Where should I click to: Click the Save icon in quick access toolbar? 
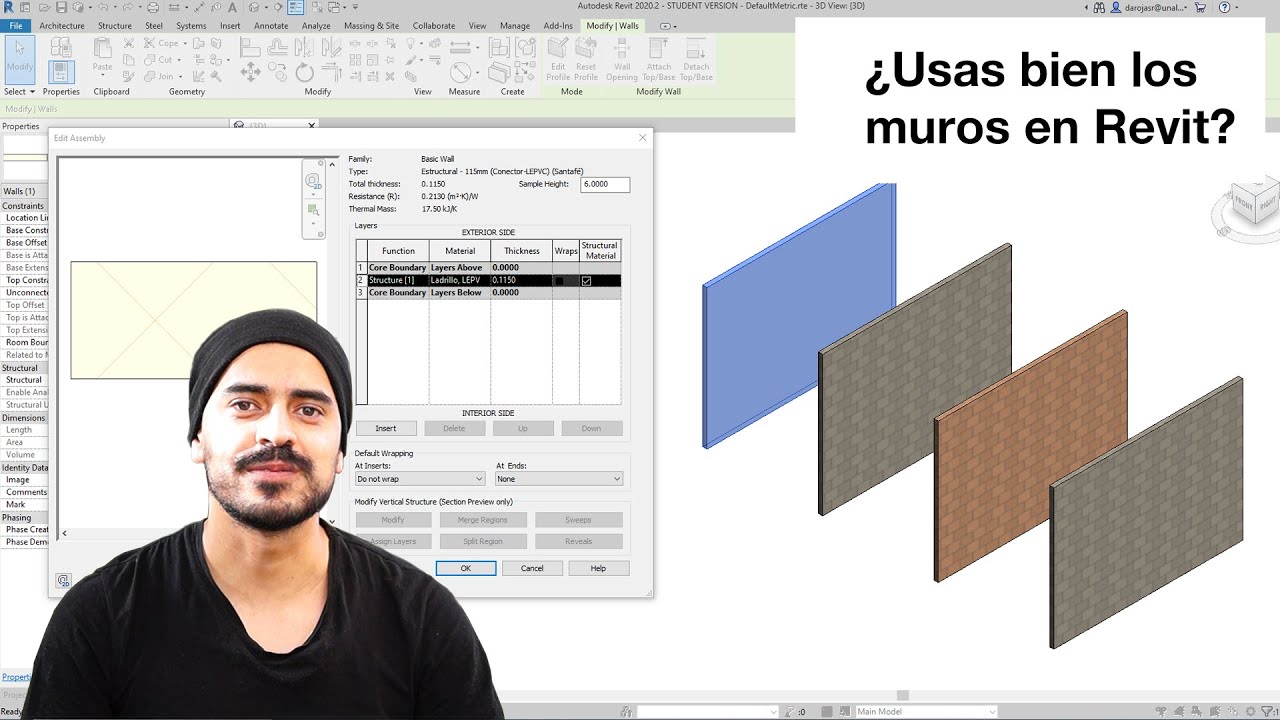pyautogui.click(x=62, y=7)
